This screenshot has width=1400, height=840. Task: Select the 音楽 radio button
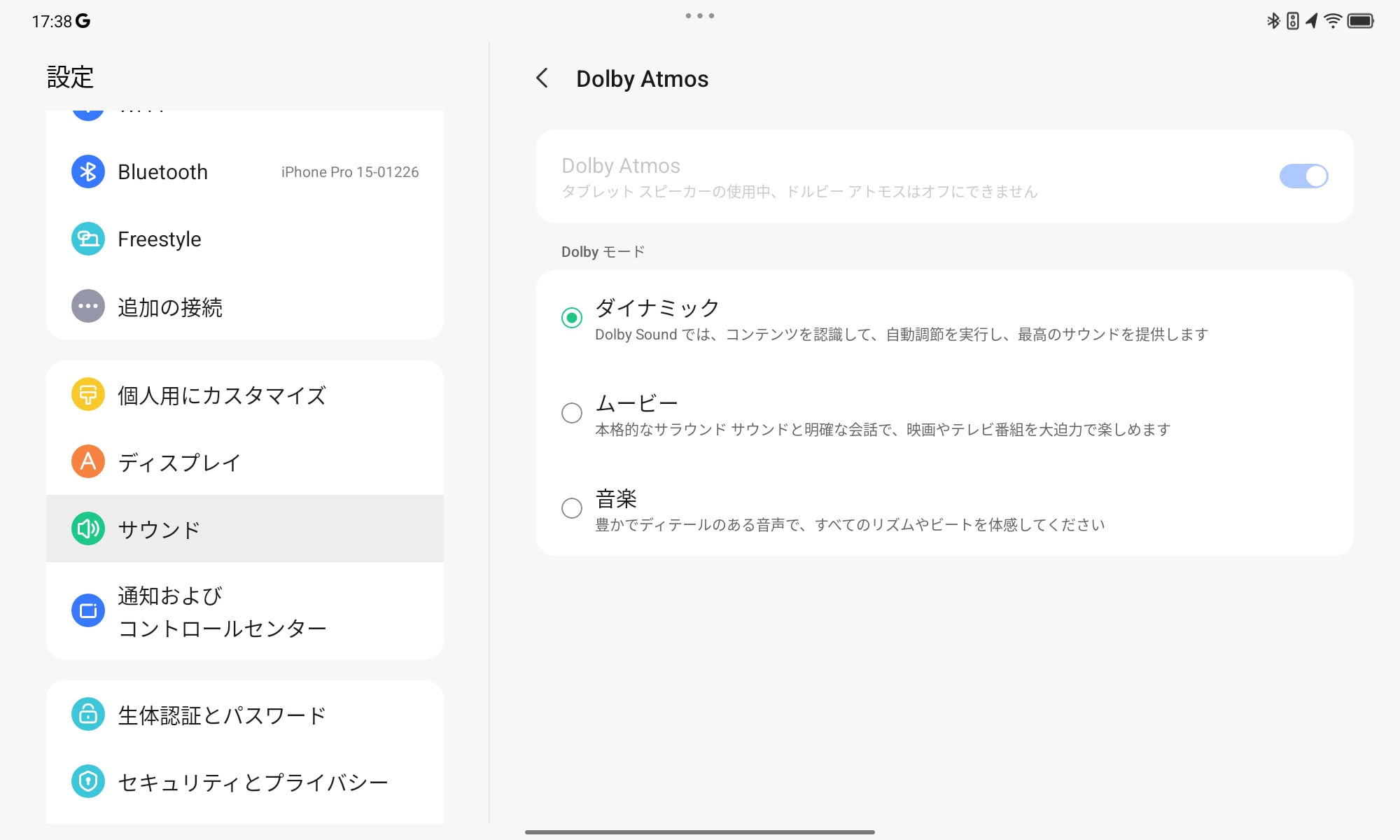pos(572,508)
